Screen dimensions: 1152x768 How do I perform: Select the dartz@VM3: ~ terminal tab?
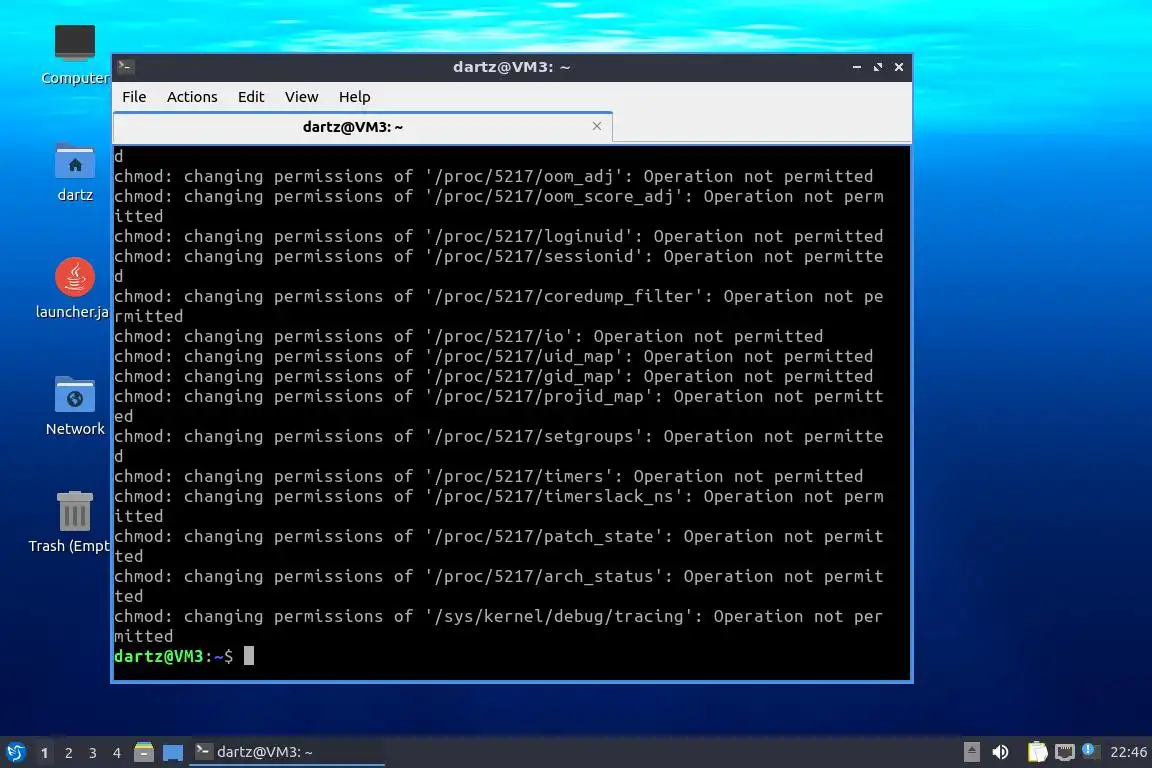coord(353,127)
